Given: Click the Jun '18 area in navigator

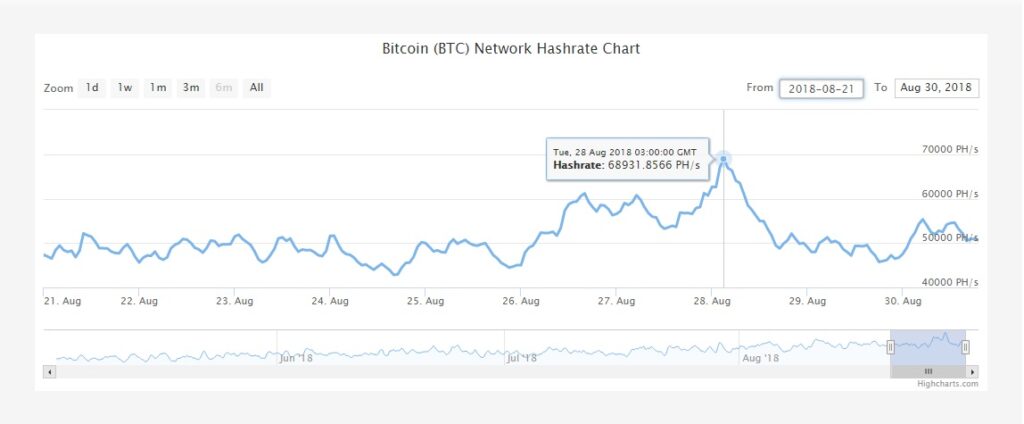Looking at the screenshot, I should point(296,358).
